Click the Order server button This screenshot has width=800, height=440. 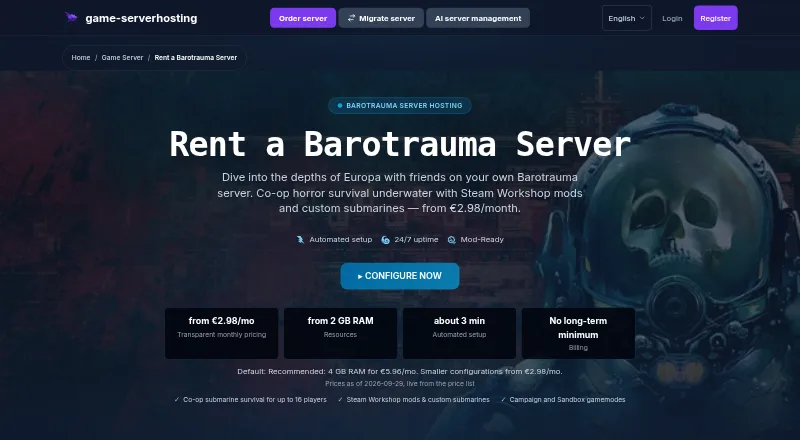click(x=303, y=18)
